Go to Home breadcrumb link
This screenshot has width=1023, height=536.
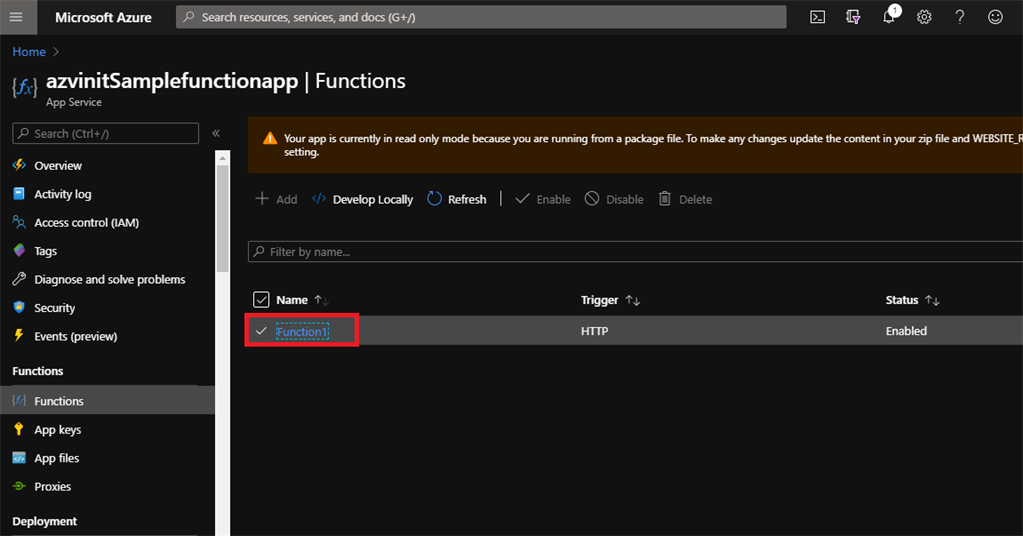click(29, 52)
